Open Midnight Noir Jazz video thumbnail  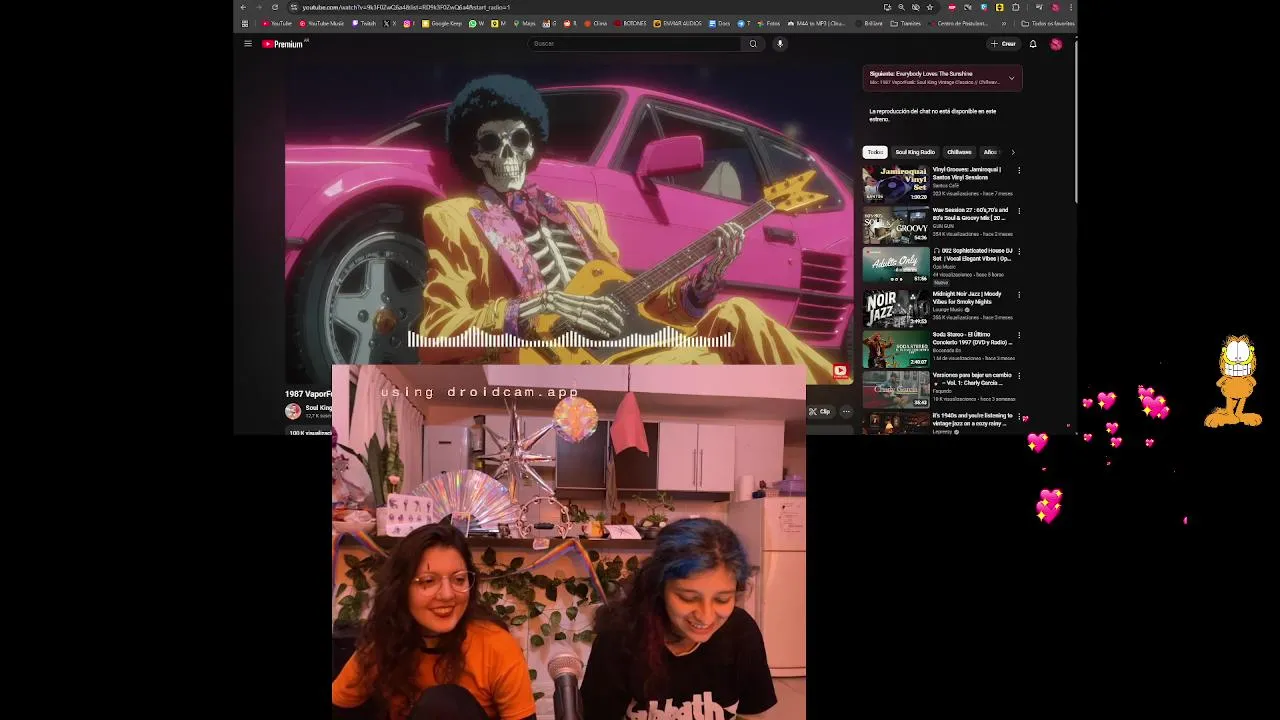[896, 309]
